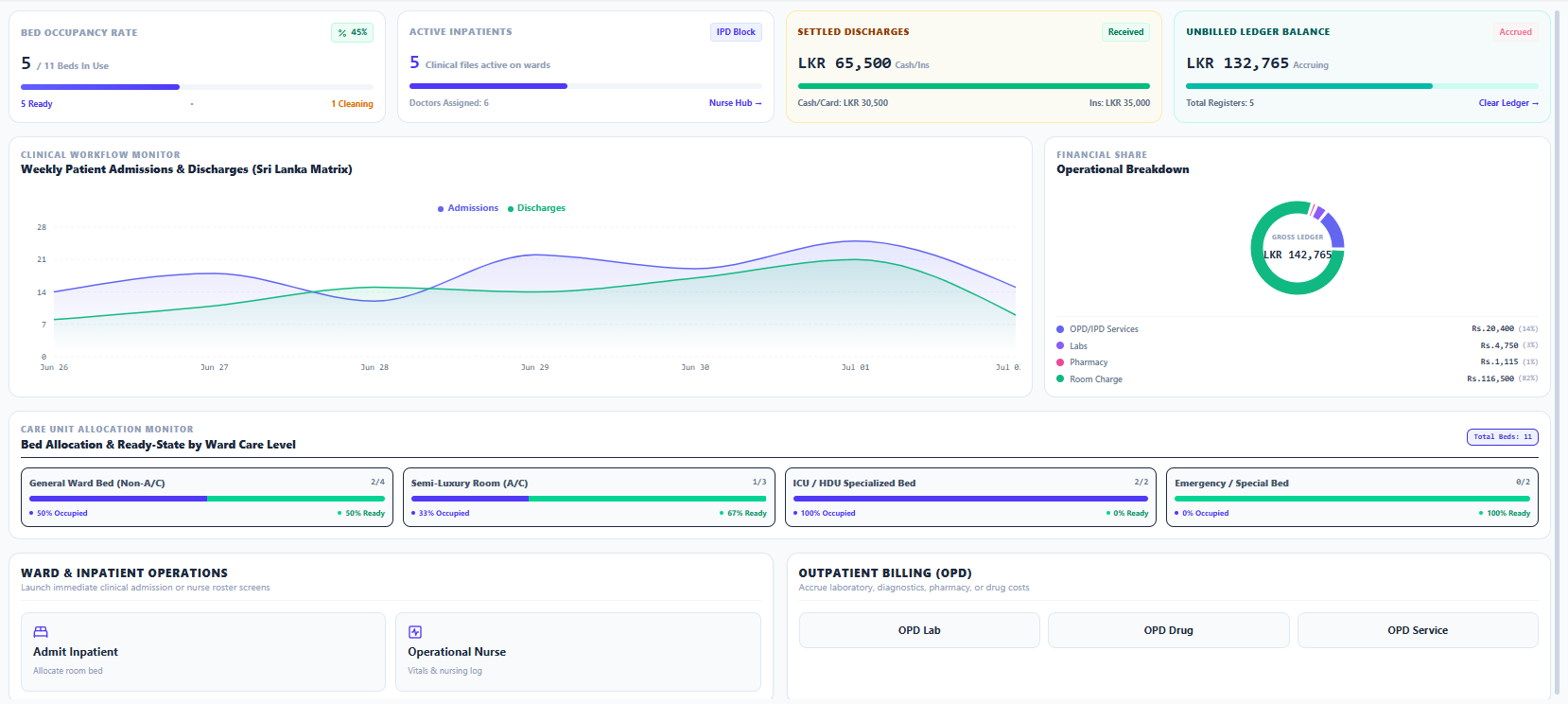Click the Total Beds: 11 badge
Image resolution: width=1568 pixels, height=704 pixels.
click(x=1503, y=437)
